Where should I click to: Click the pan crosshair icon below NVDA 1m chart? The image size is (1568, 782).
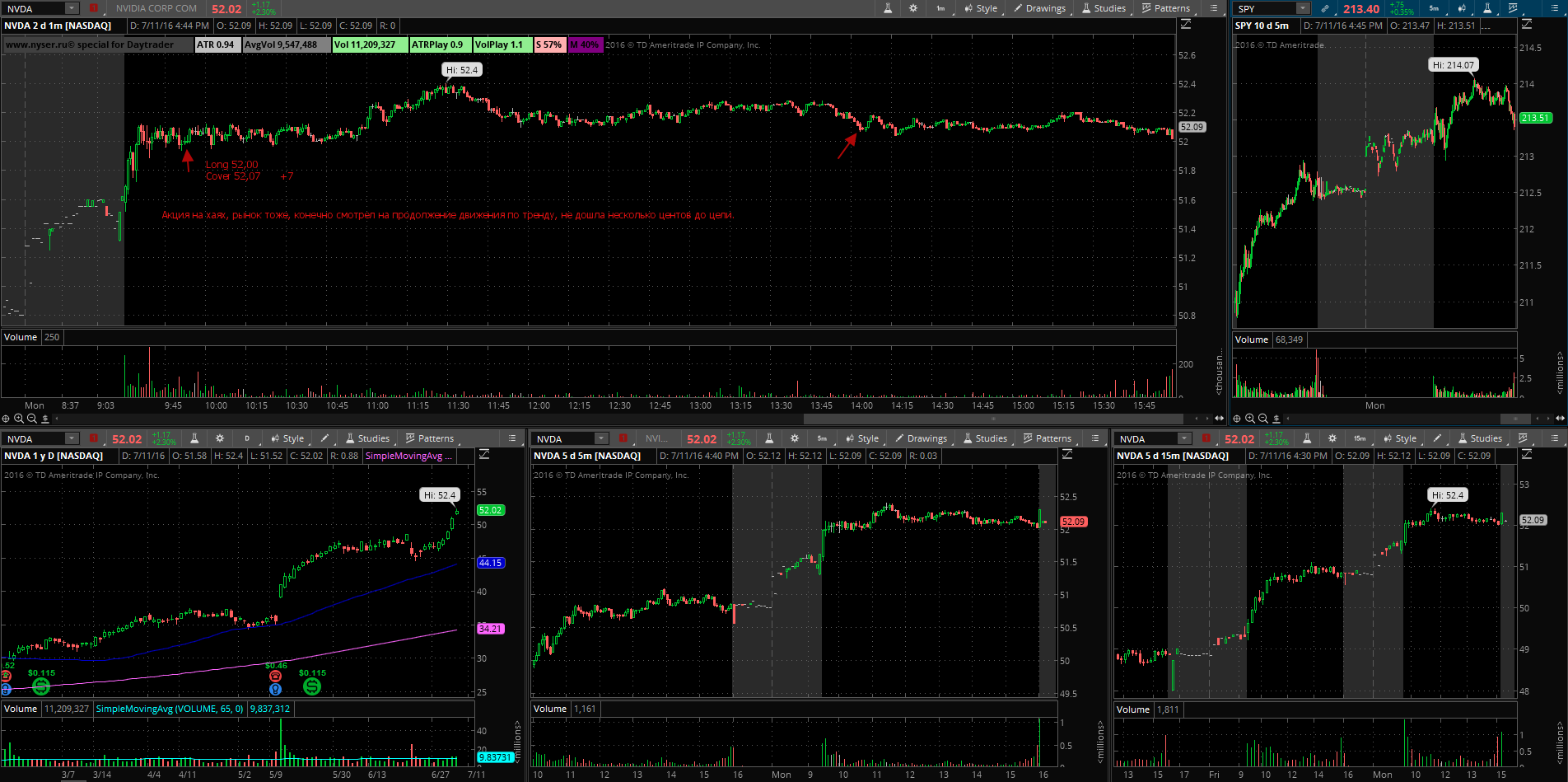point(6,419)
